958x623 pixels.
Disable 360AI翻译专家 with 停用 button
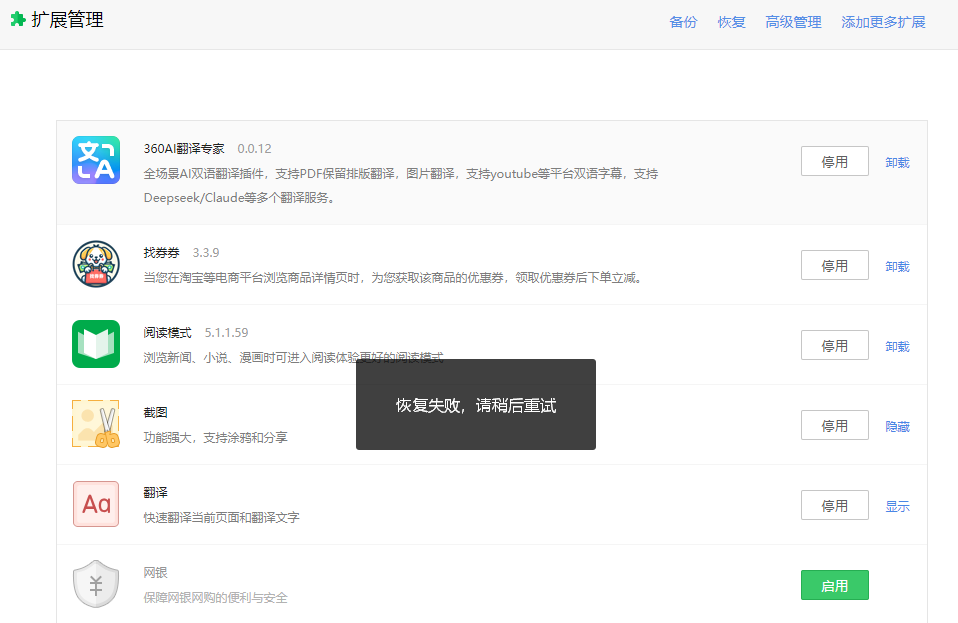coord(834,161)
